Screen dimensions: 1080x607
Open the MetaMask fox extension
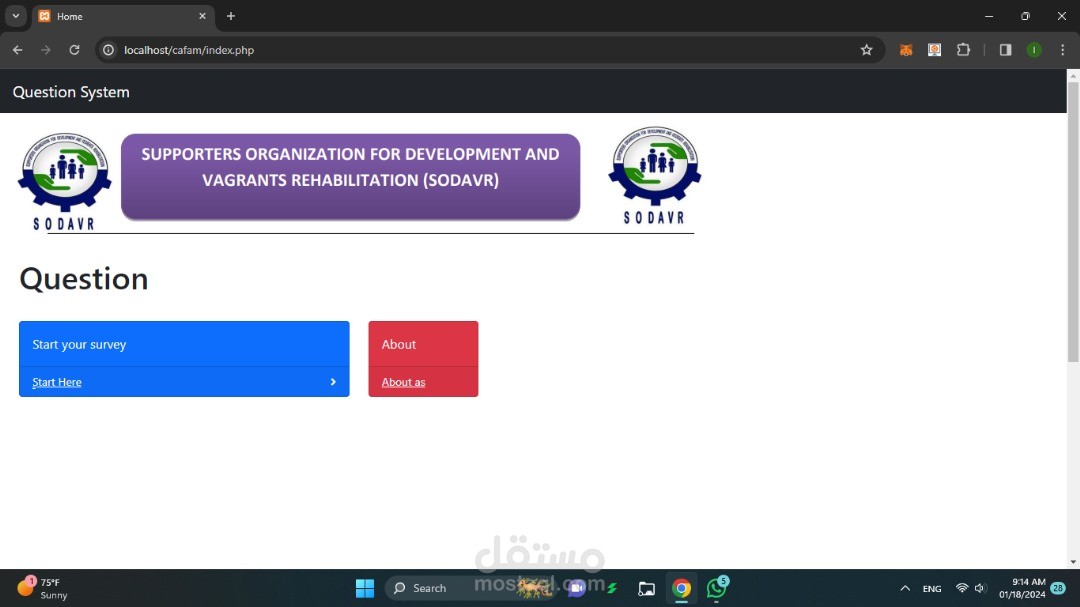pyautogui.click(x=906, y=50)
